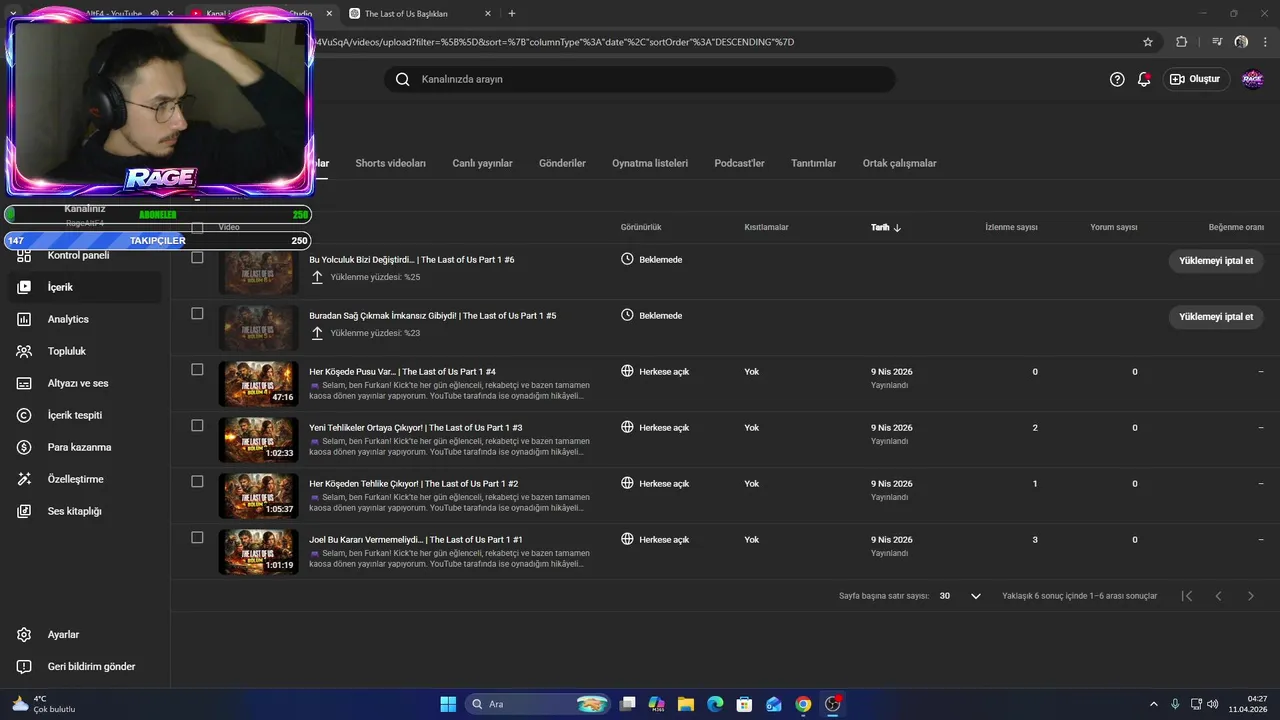
Task: Switch to Oynatma listeleri tab
Action: (x=650, y=163)
